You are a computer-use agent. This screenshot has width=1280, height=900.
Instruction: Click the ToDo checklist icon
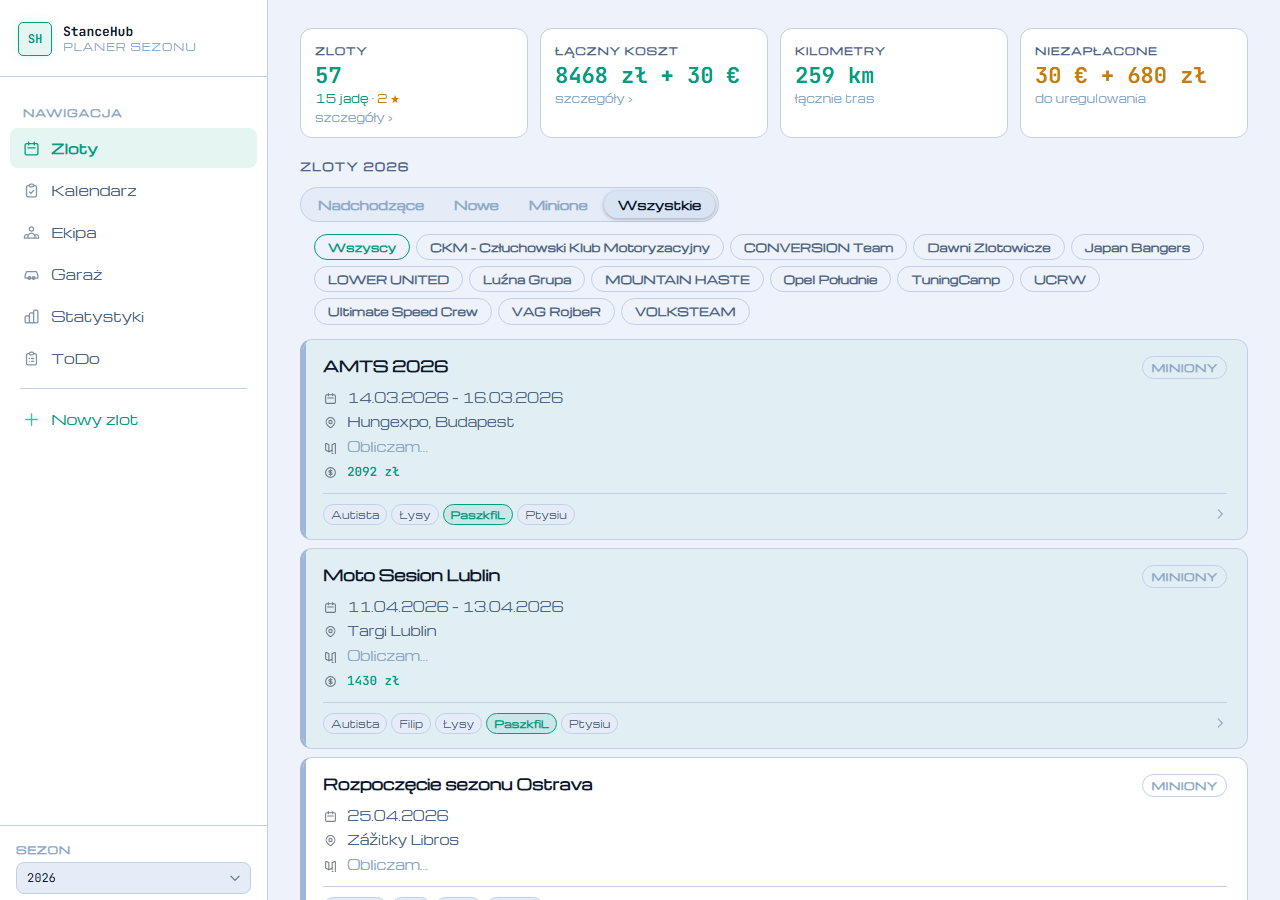pyautogui.click(x=31, y=359)
